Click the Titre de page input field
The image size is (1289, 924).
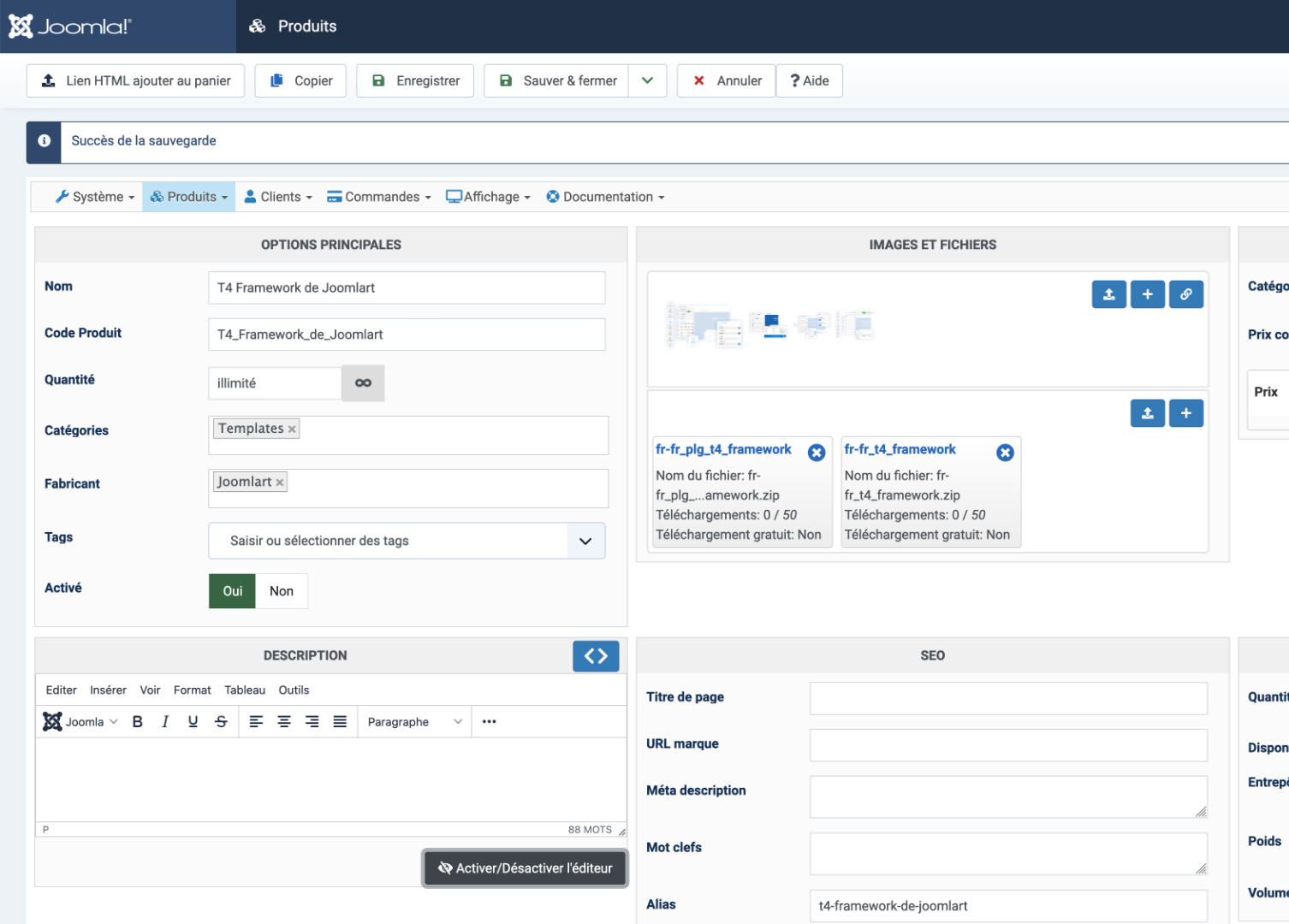(1007, 698)
